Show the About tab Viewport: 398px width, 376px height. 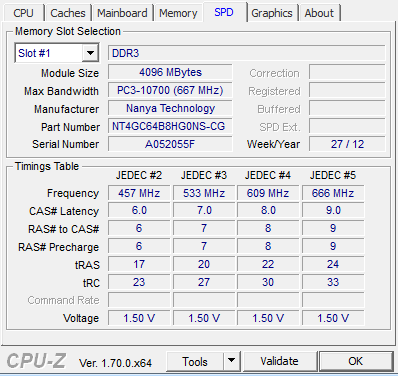(319, 13)
